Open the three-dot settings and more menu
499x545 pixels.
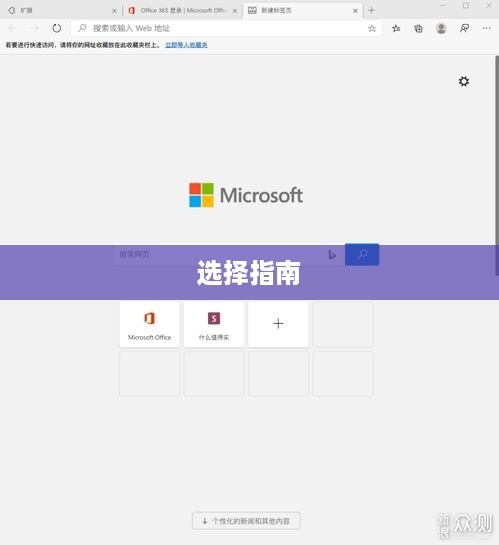[x=486, y=28]
